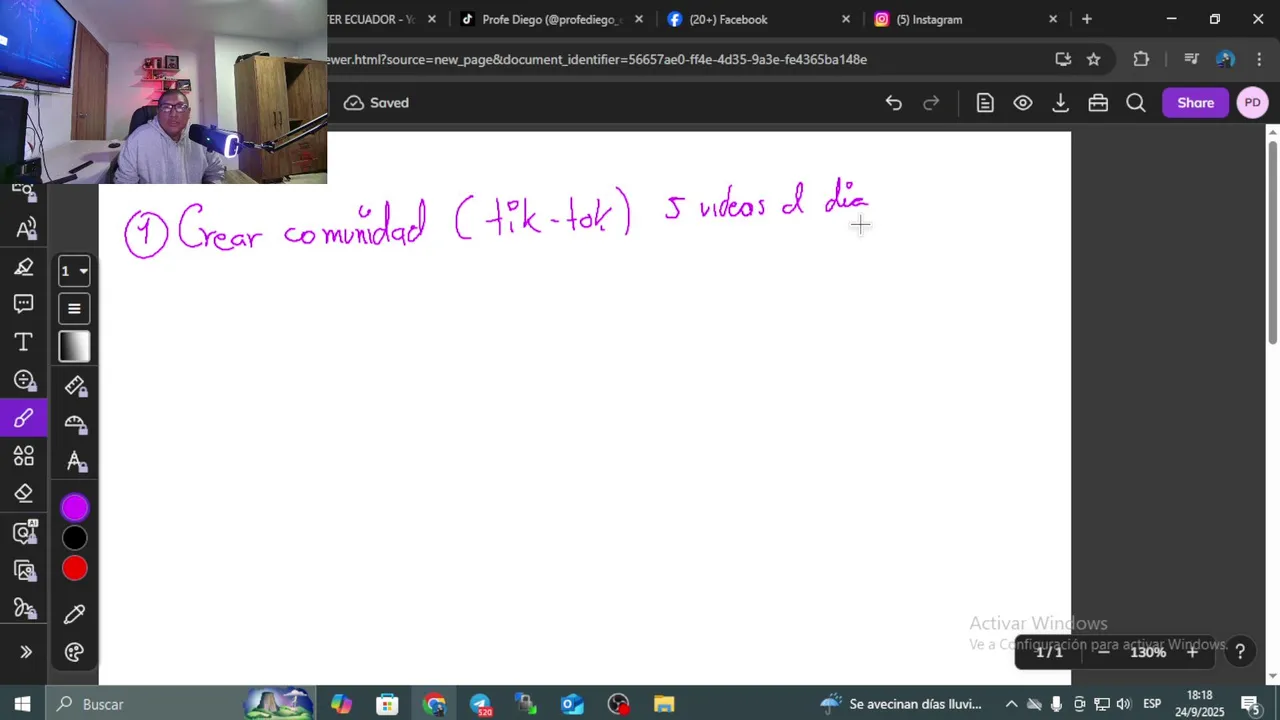The width and height of the screenshot is (1280, 720).
Task: Open the math symbols tool
Action: point(24,380)
